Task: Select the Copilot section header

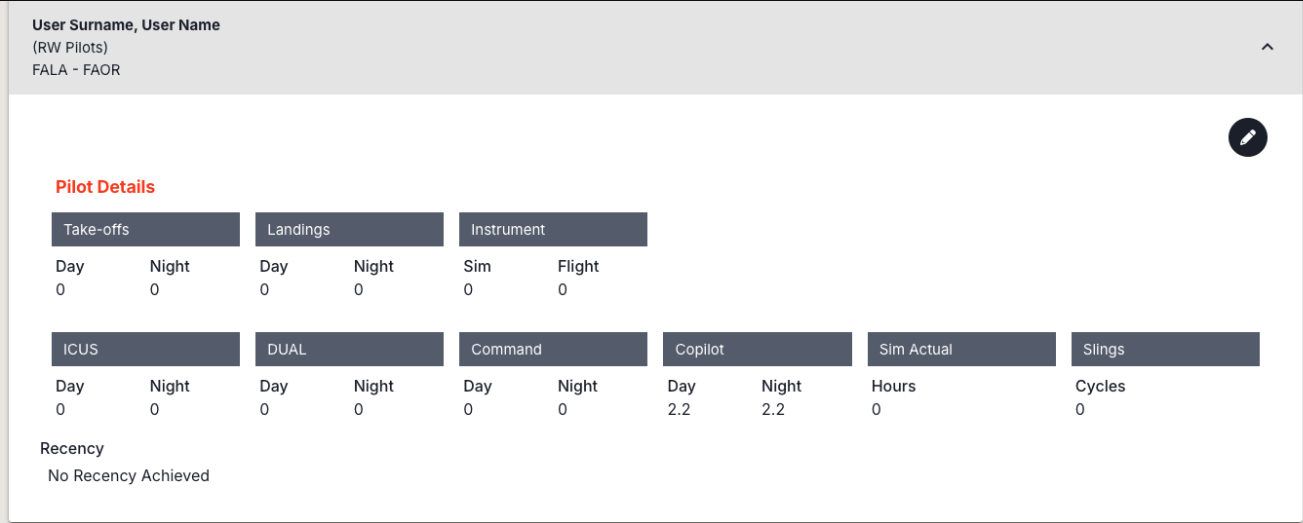Action: pos(757,349)
